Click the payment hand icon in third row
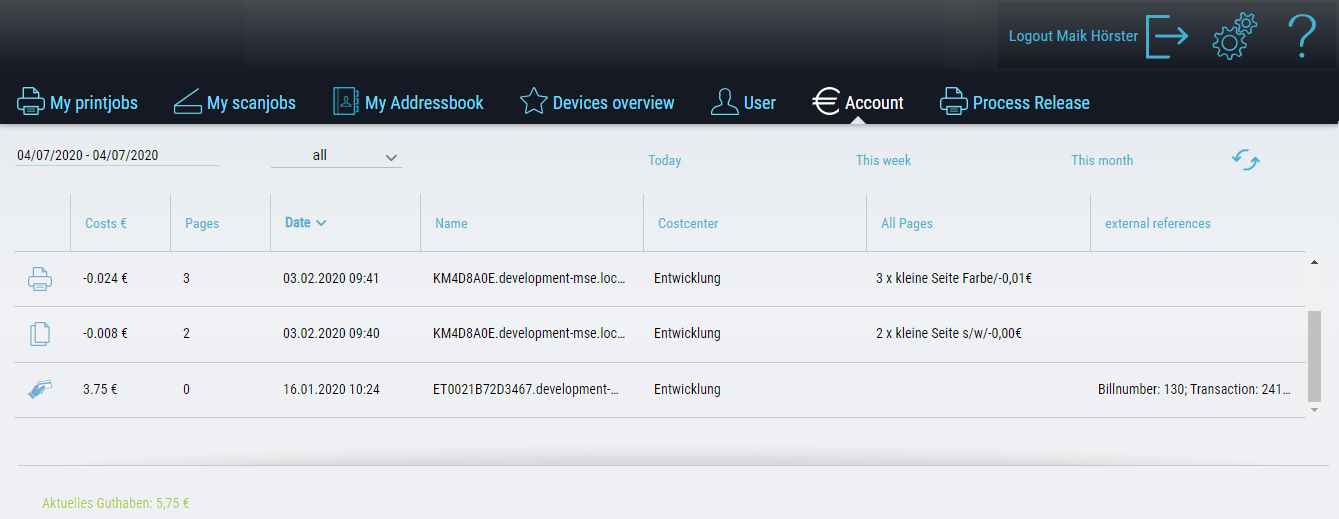This screenshot has width=1339, height=519. pyautogui.click(x=40, y=390)
